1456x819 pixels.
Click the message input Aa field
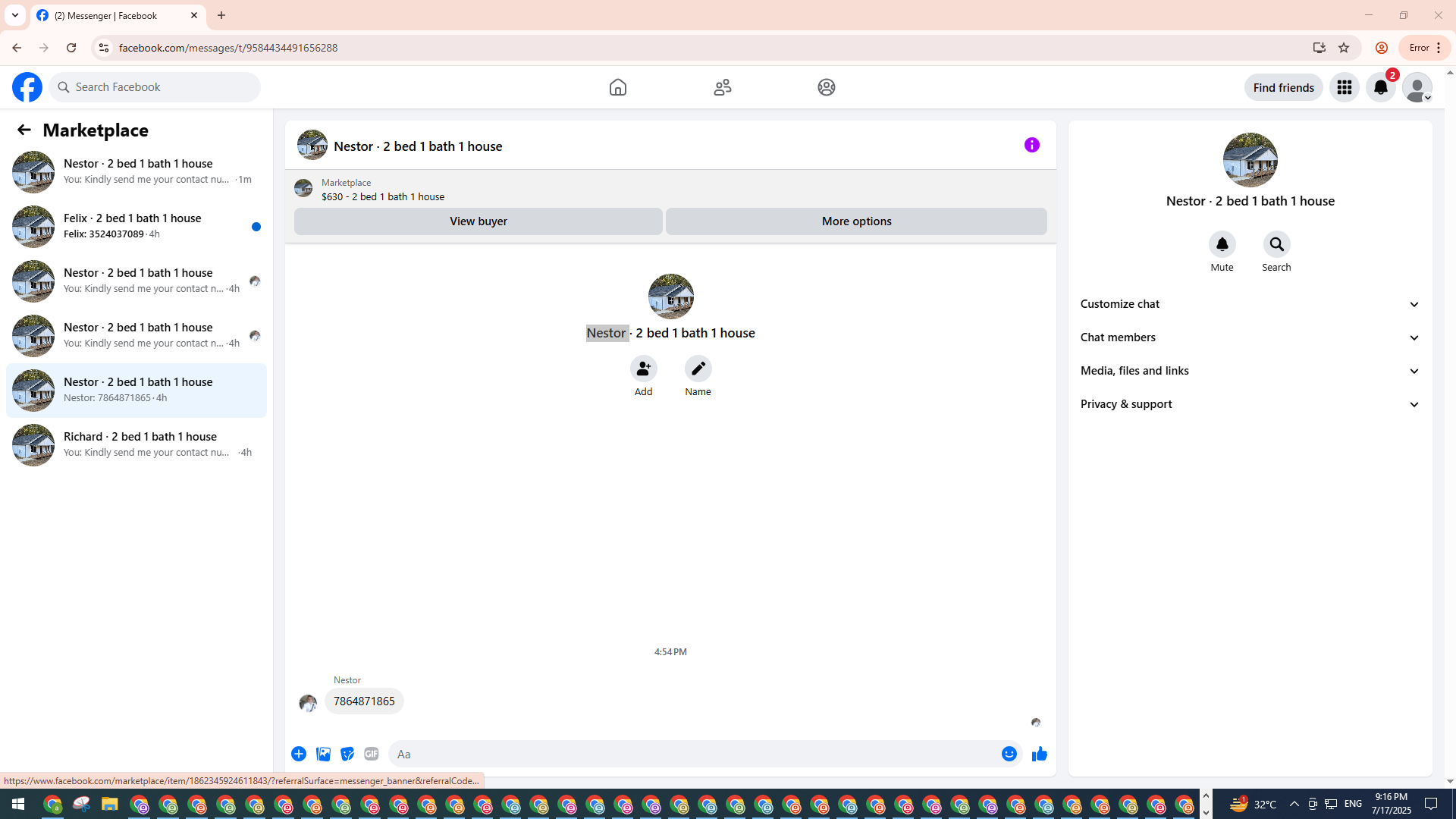(x=694, y=754)
